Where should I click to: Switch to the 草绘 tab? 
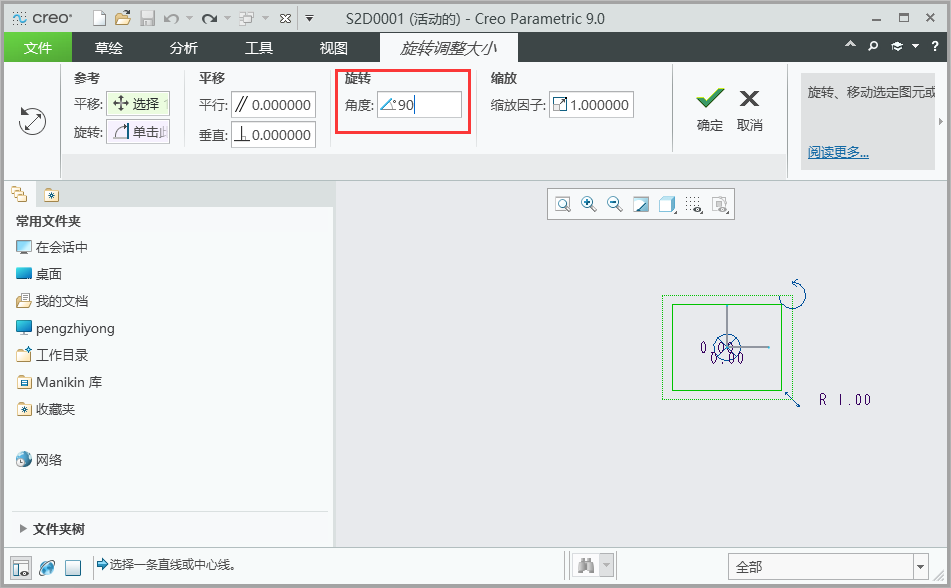click(109, 48)
